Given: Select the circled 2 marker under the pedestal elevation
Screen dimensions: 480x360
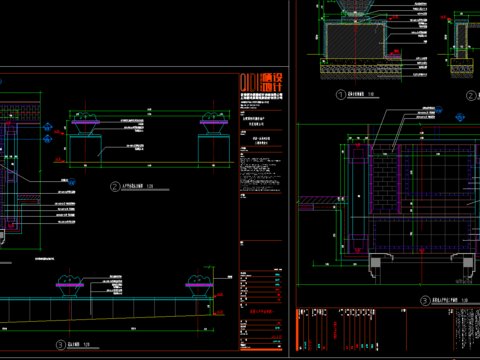Looking at the screenshot, I should (115, 187).
